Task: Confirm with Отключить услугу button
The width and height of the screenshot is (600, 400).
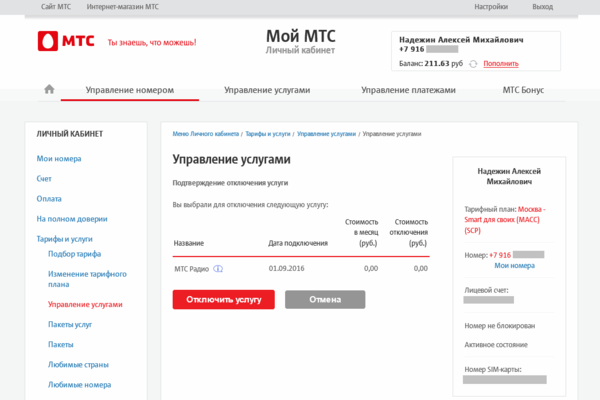Action: pos(223,299)
